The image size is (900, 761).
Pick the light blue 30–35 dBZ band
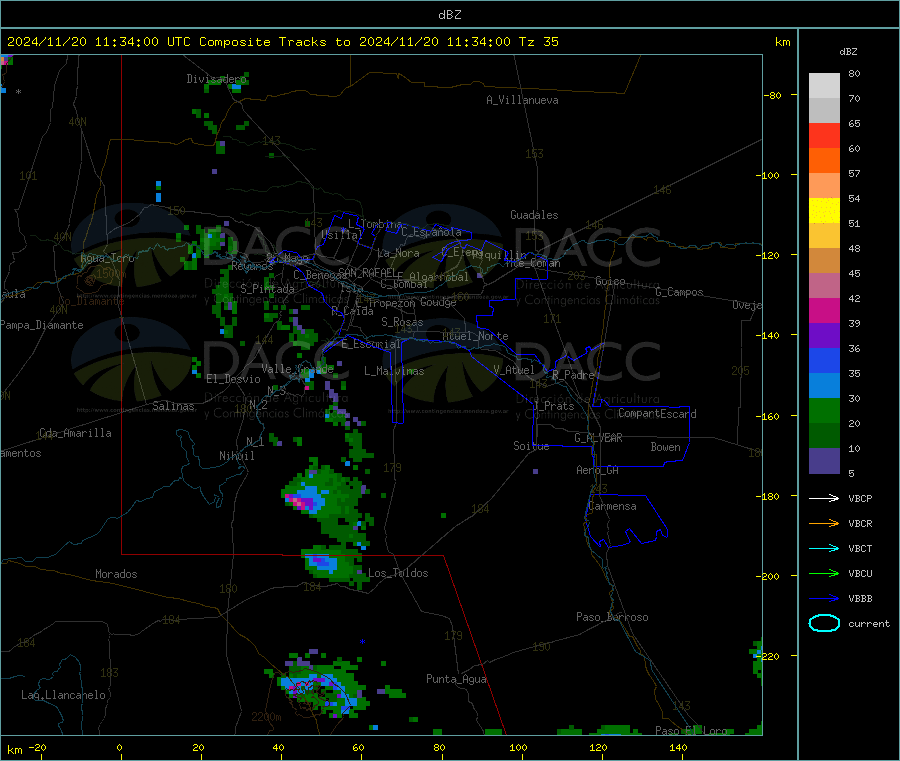pos(824,386)
